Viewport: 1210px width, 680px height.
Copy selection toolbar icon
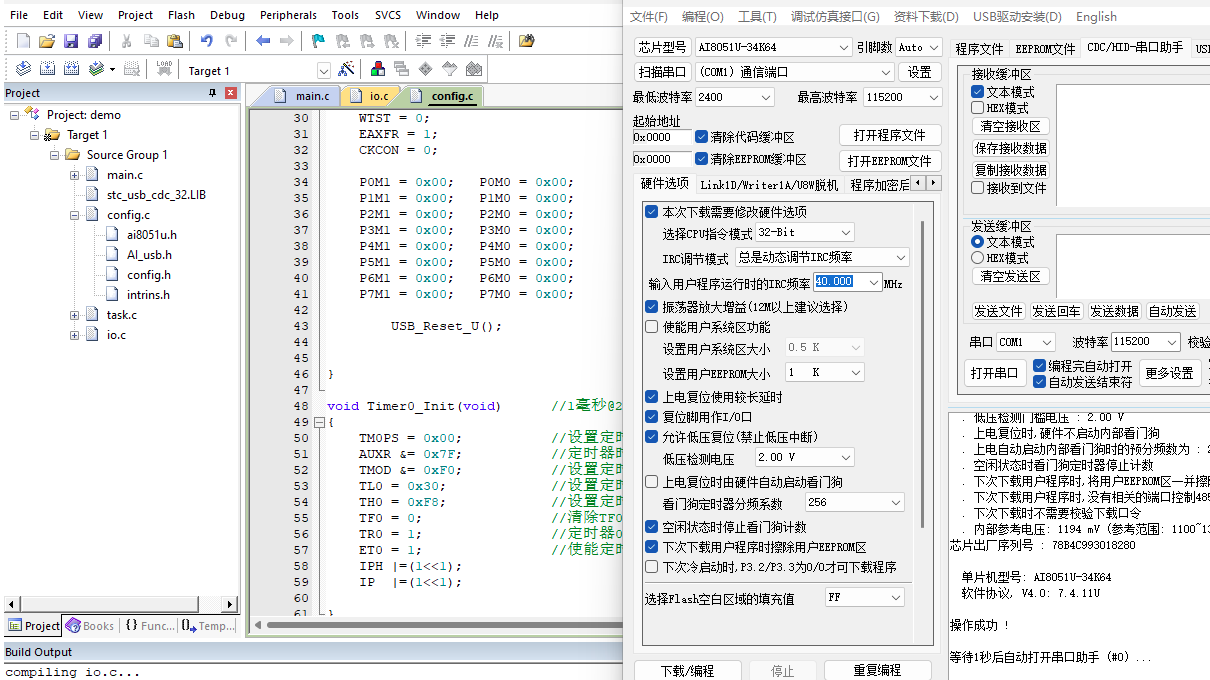pos(151,41)
